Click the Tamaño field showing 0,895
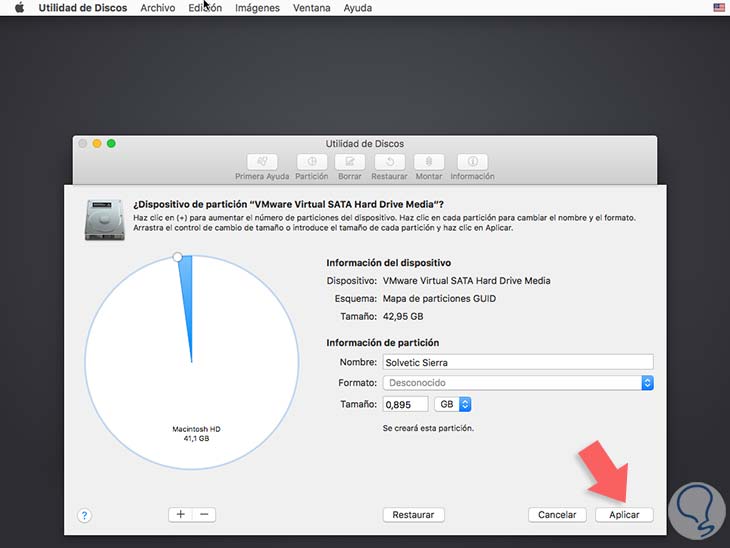The height and width of the screenshot is (548, 730). pyautogui.click(x=405, y=404)
